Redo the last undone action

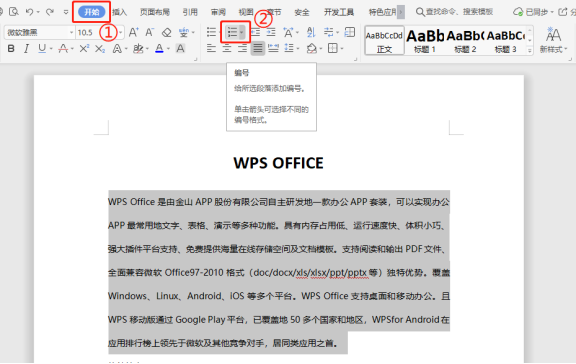click(x=50, y=12)
